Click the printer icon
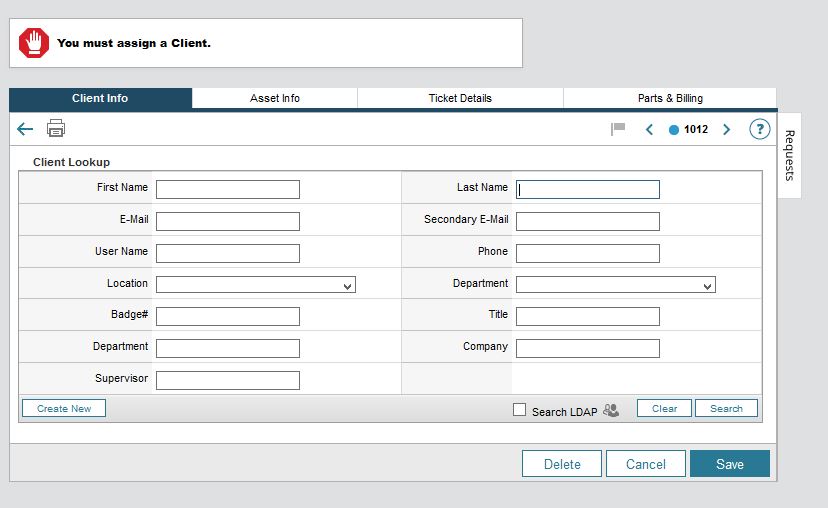 pos(56,128)
